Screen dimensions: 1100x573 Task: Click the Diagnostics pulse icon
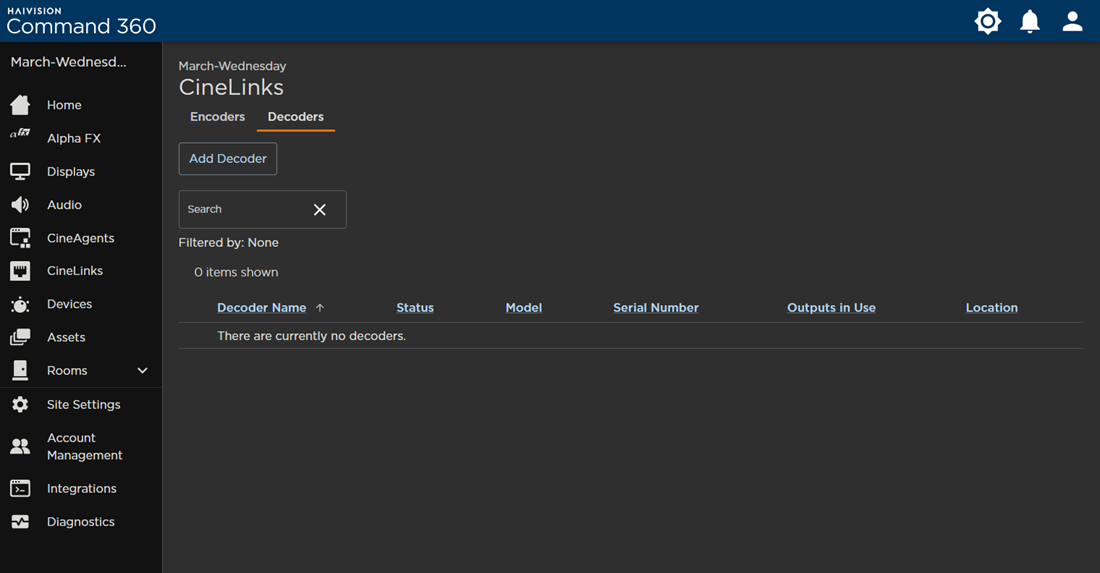pos(20,522)
